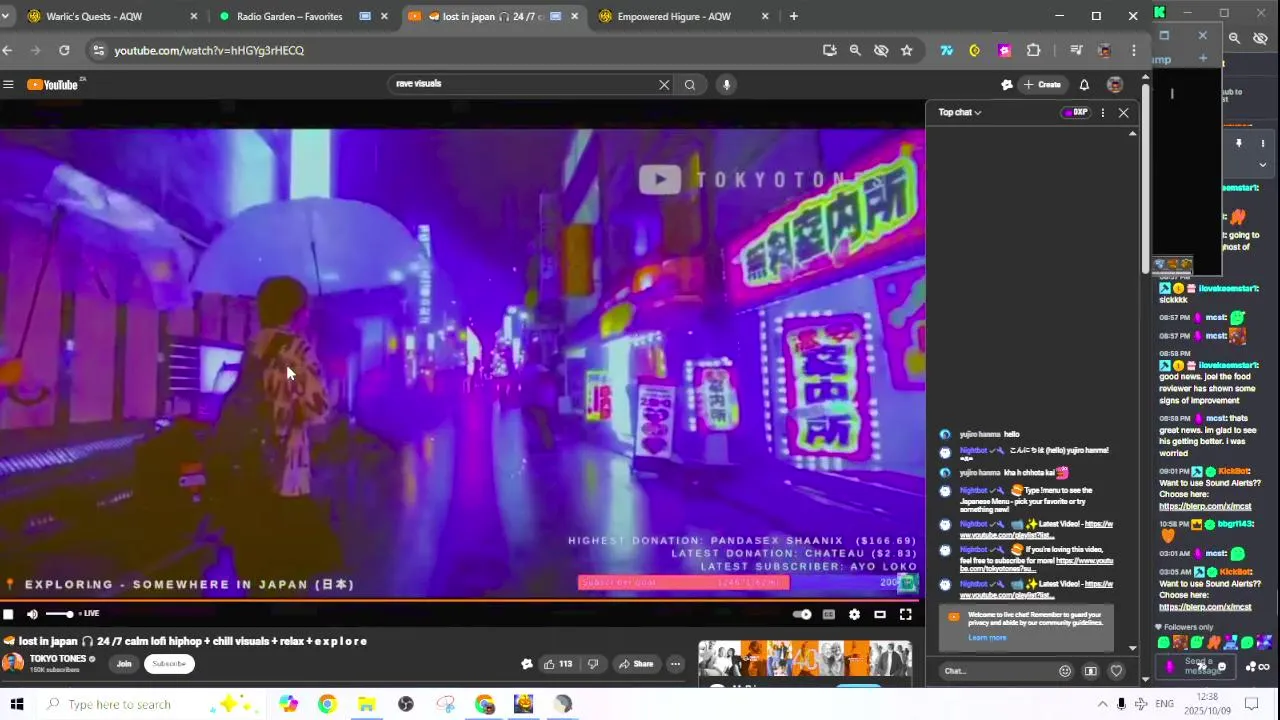The image size is (1280, 720).
Task: Subscribe to TOKYO TONES channel
Action: tap(169, 664)
